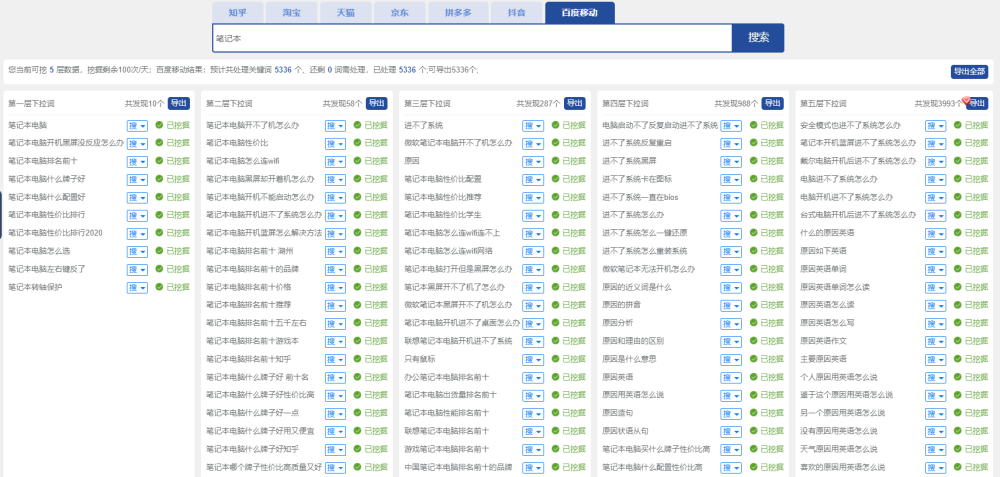Click green check icon beside 原因如下英语
The height and width of the screenshot is (477, 1000).
coord(958,251)
